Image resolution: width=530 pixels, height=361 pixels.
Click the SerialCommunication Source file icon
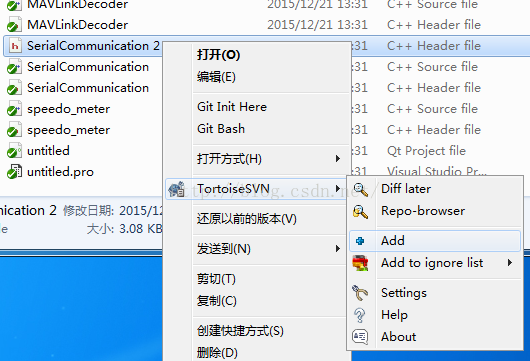[x=14, y=67]
